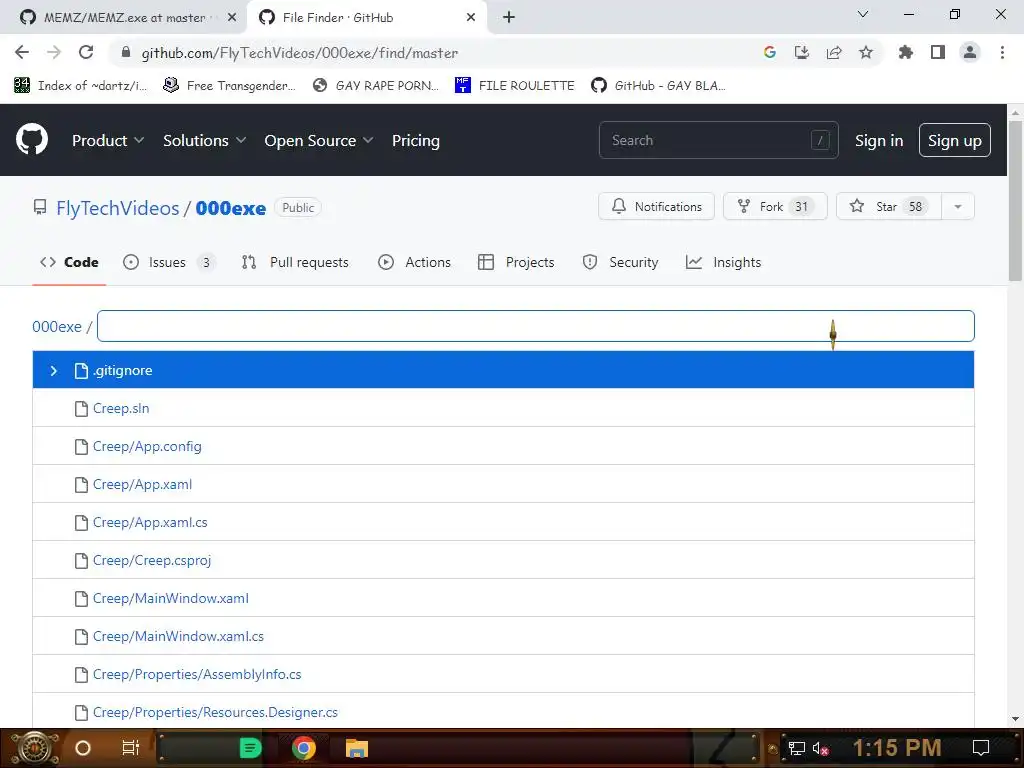This screenshot has height=768, width=1024.
Task: Go back with browser back arrow
Action: (x=22, y=52)
